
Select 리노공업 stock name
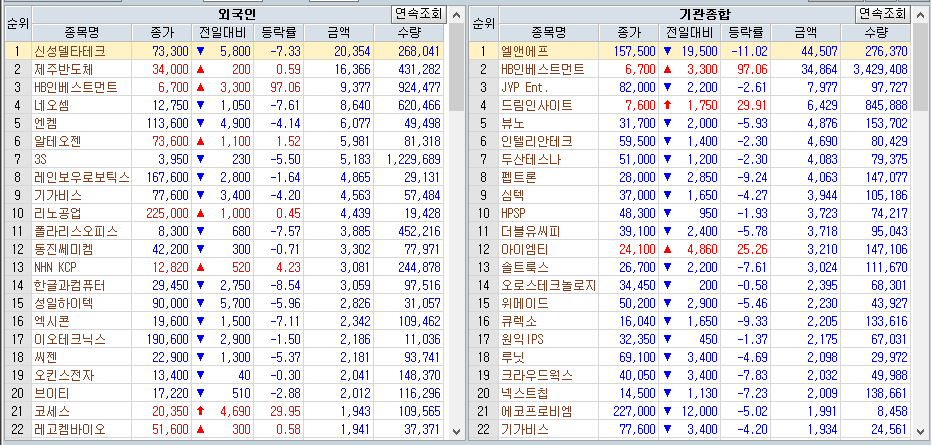pyautogui.click(x=58, y=213)
